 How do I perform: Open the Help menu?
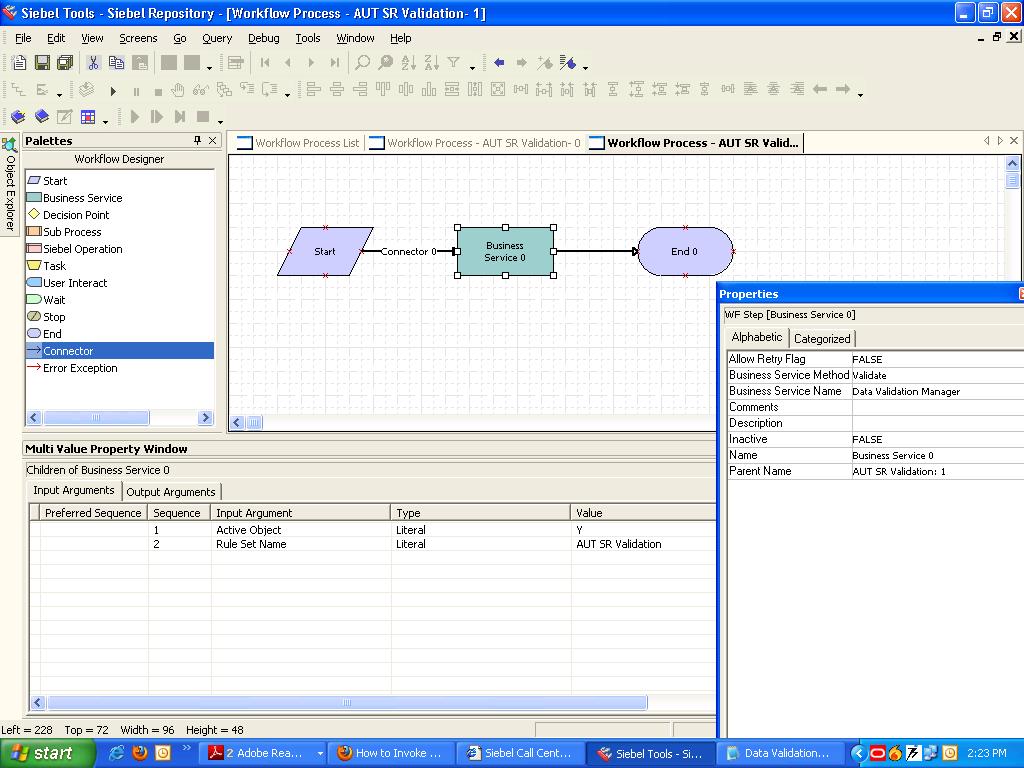400,38
